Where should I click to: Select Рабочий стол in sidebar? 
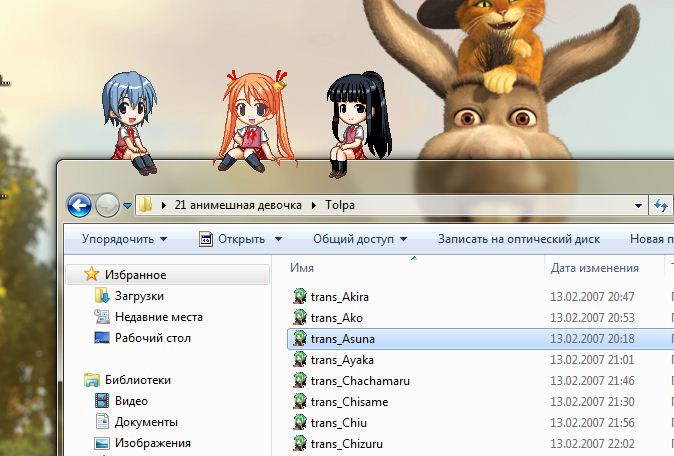click(153, 338)
